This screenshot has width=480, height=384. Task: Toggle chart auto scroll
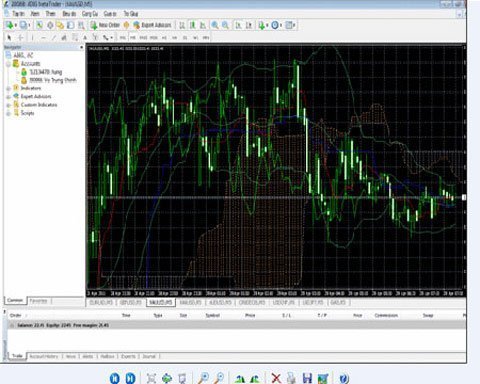pyautogui.click(x=238, y=25)
